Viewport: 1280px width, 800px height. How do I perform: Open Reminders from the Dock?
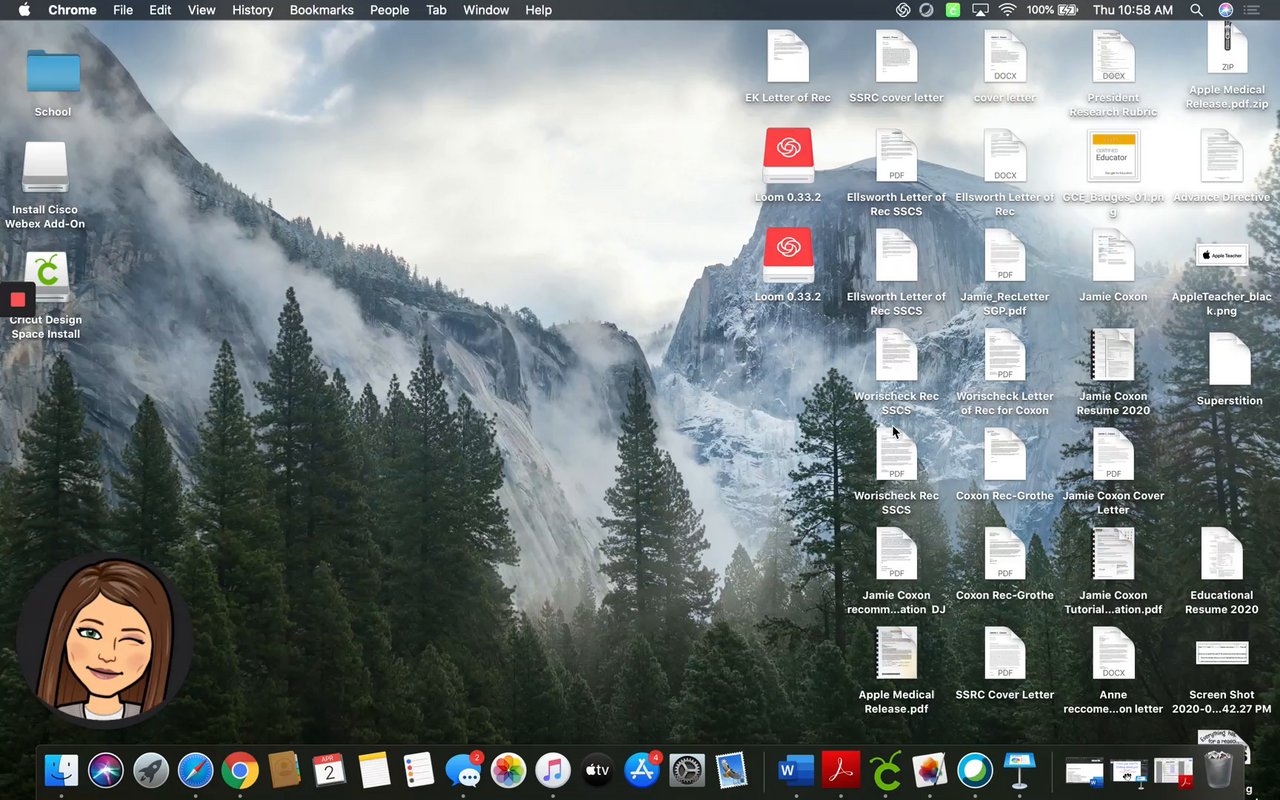418,770
